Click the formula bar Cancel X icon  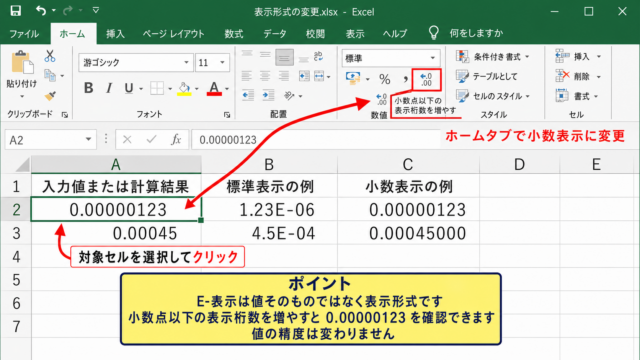point(127,140)
